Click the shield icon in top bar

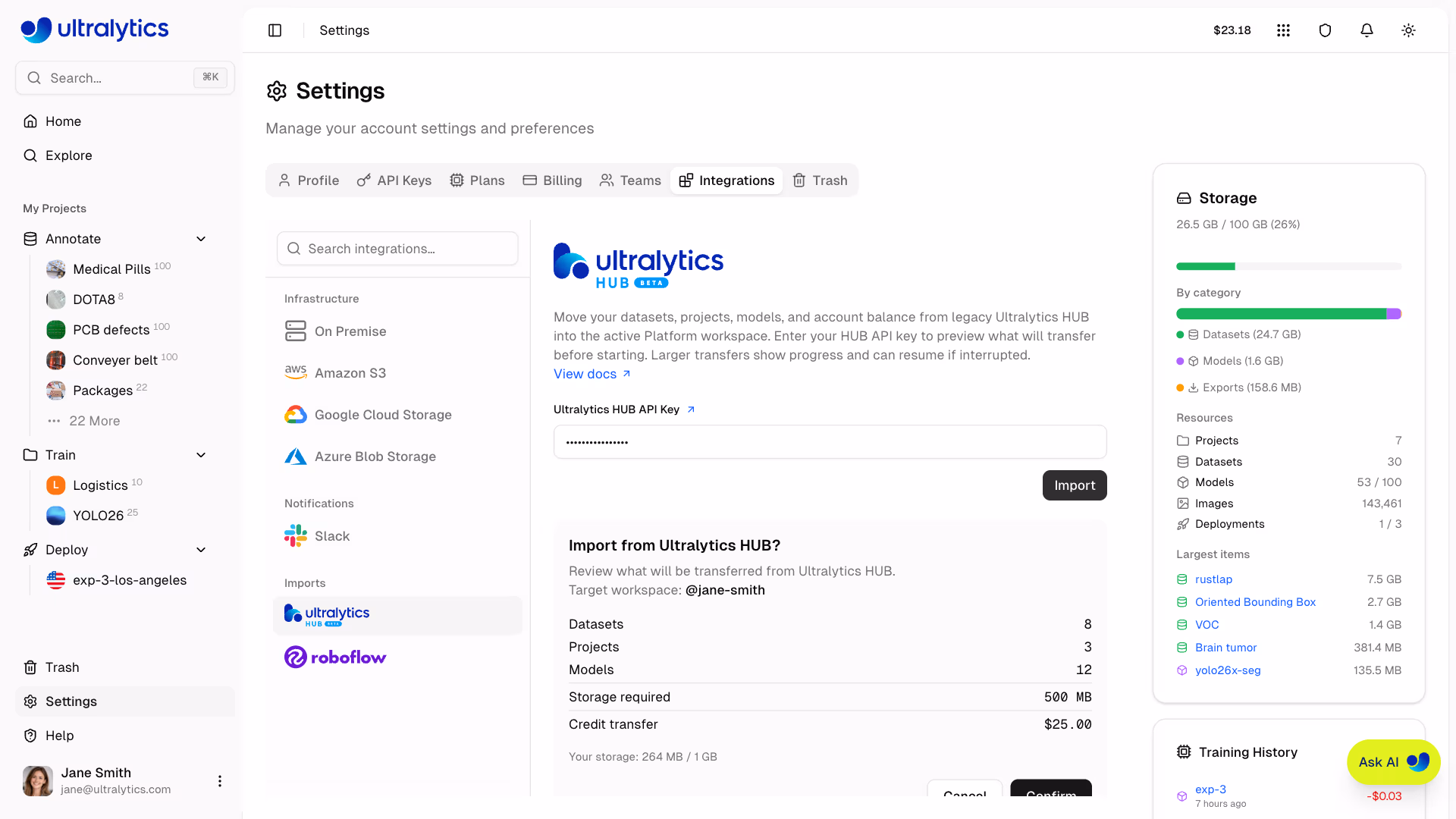pos(1325,30)
